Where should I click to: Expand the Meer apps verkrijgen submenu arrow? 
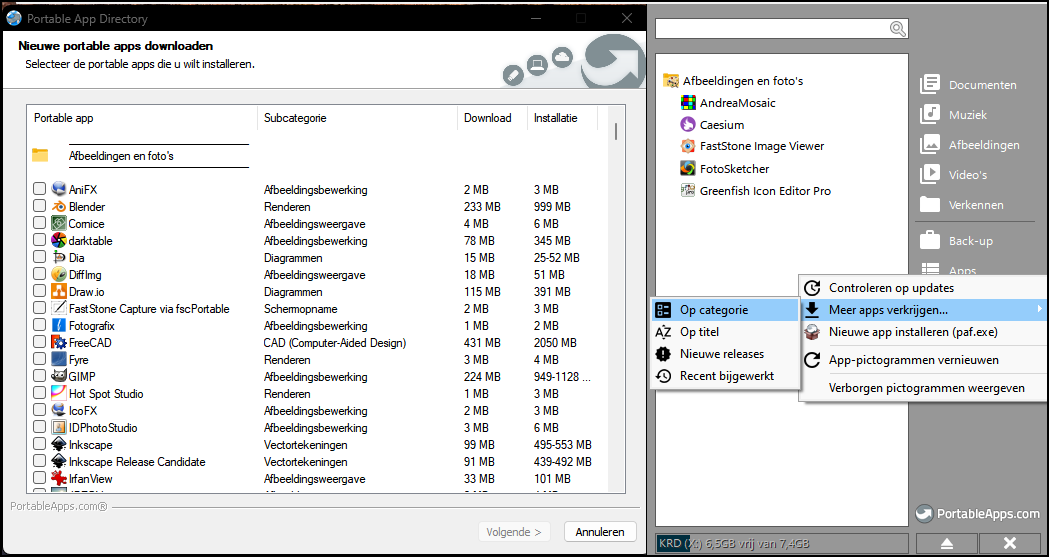[1039, 309]
